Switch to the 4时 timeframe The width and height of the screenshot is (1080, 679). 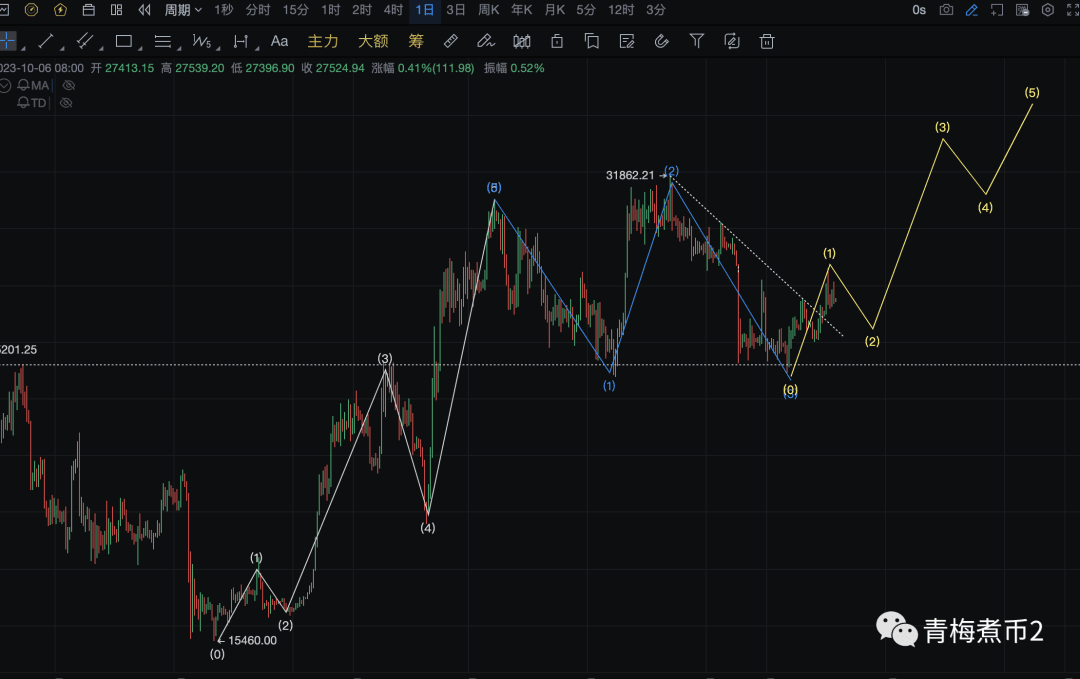393,10
